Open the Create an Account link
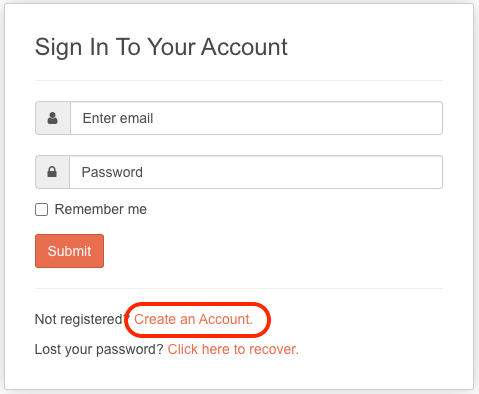Viewport: 479px width, 394px height. 193,319
